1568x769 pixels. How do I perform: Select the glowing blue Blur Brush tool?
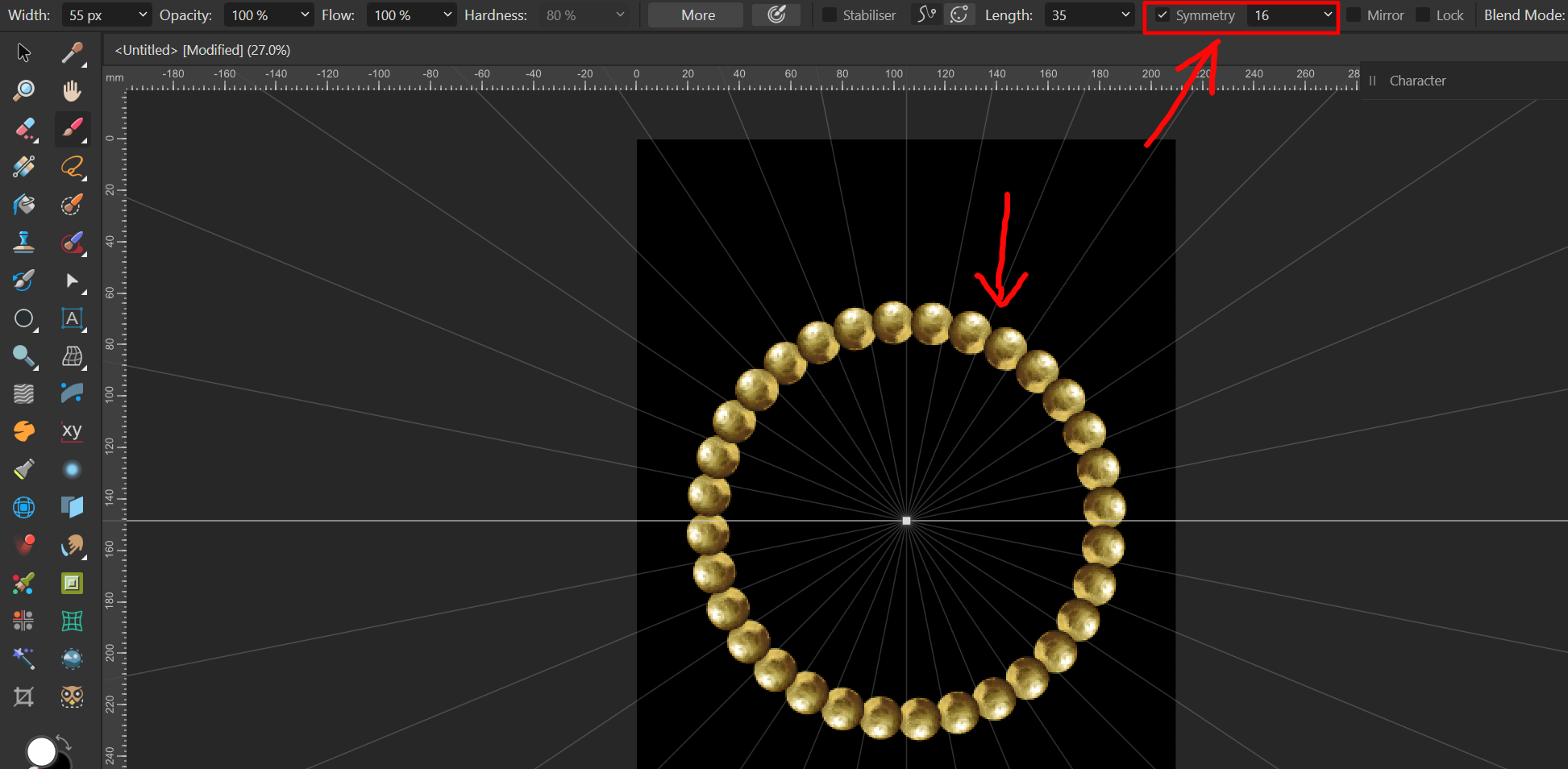tap(73, 469)
